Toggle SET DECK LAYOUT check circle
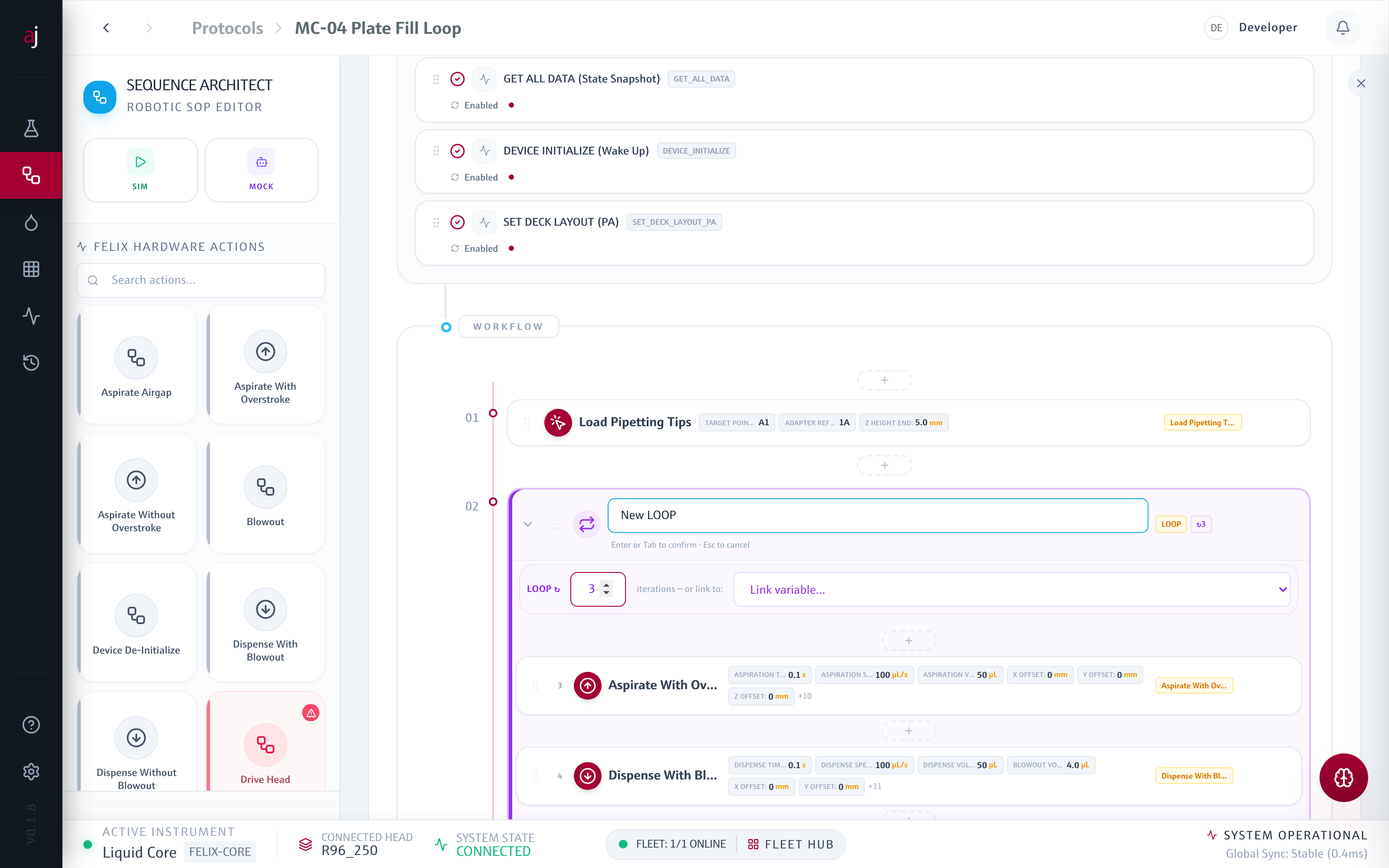Image resolution: width=1389 pixels, height=868 pixels. pyautogui.click(x=457, y=222)
